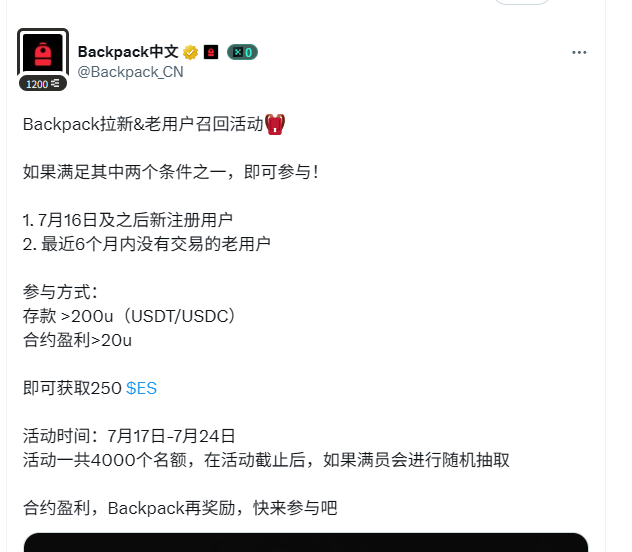The width and height of the screenshot is (632, 552).
Task: Open the Backpack中文 profile avatar
Action: point(43,52)
